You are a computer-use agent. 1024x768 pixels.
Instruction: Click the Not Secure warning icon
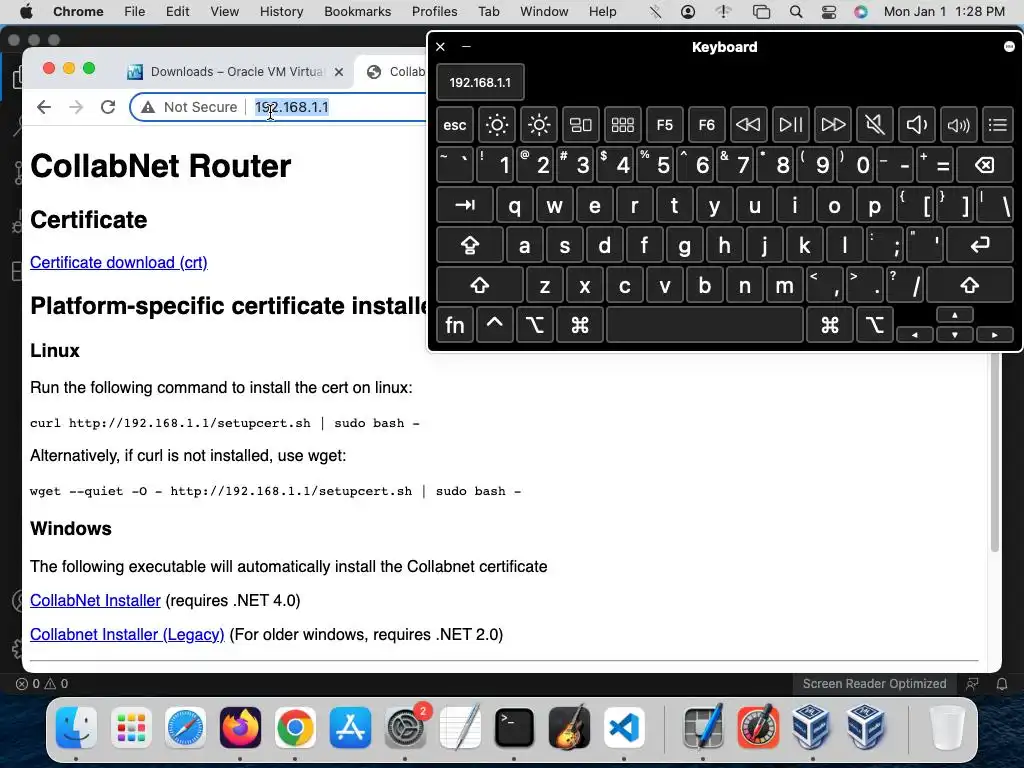click(148, 107)
